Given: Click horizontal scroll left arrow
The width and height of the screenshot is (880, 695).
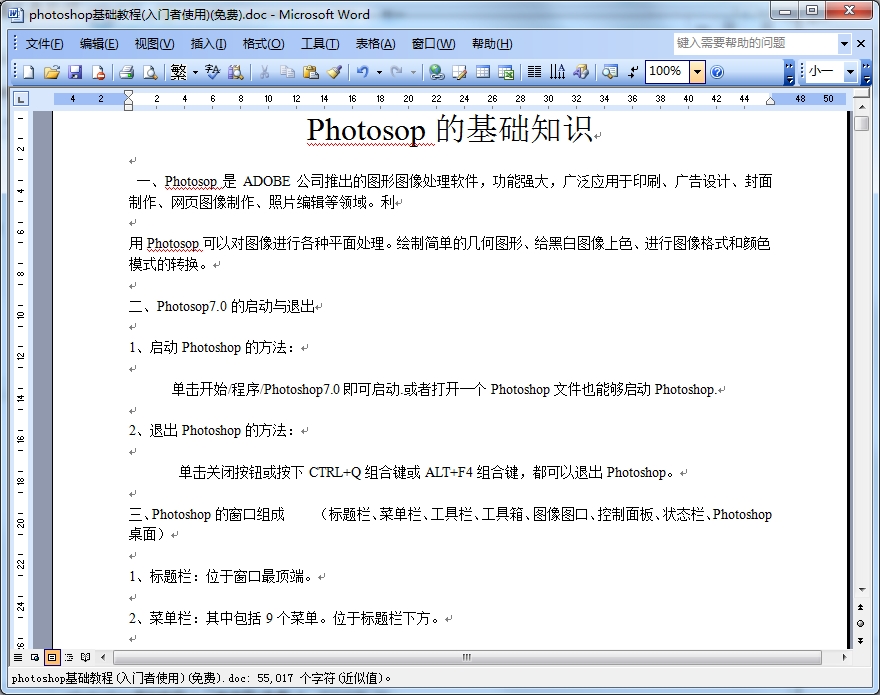Looking at the screenshot, I should click(x=103, y=657).
